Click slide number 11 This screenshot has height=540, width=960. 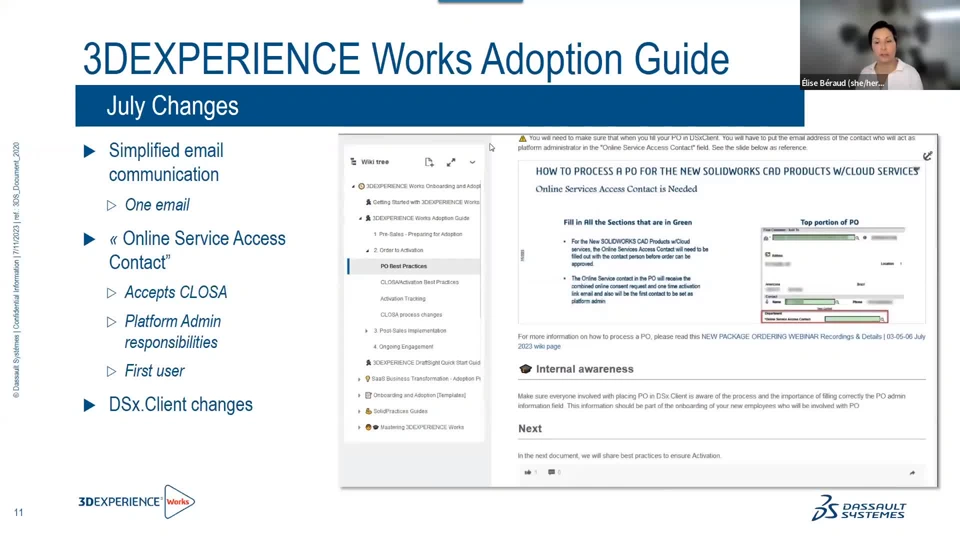click(x=18, y=512)
